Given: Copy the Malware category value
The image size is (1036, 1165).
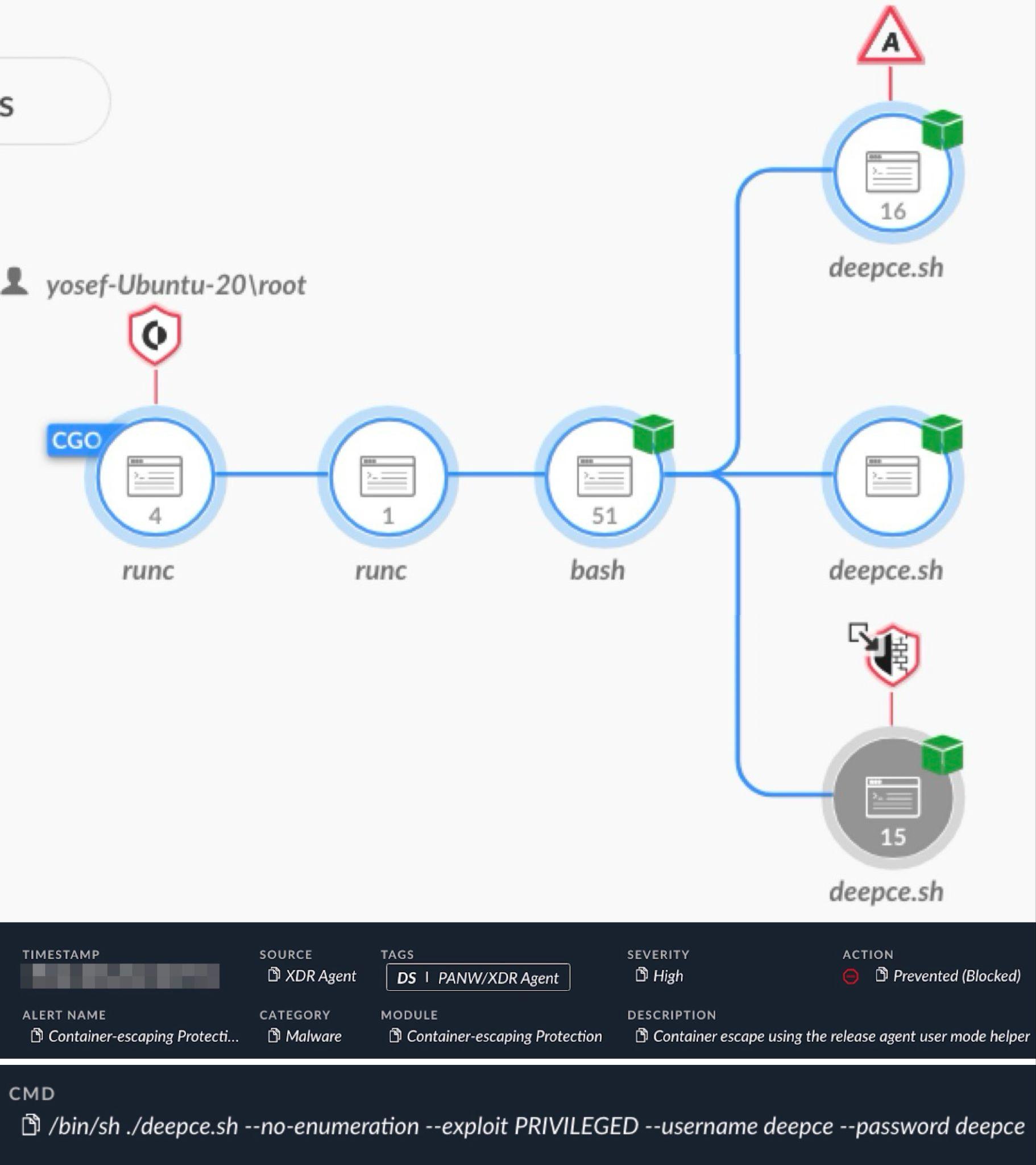Looking at the screenshot, I should 273,1036.
